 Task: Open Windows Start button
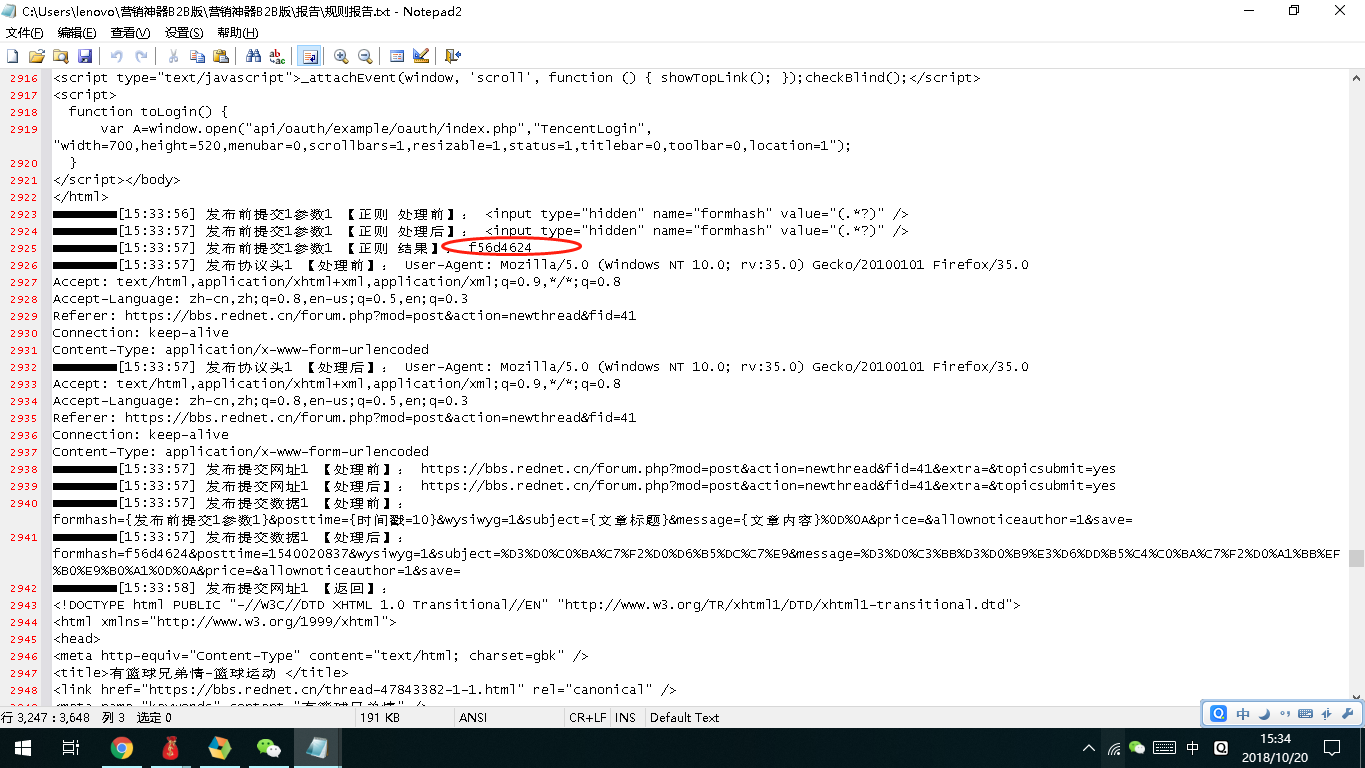coord(22,747)
